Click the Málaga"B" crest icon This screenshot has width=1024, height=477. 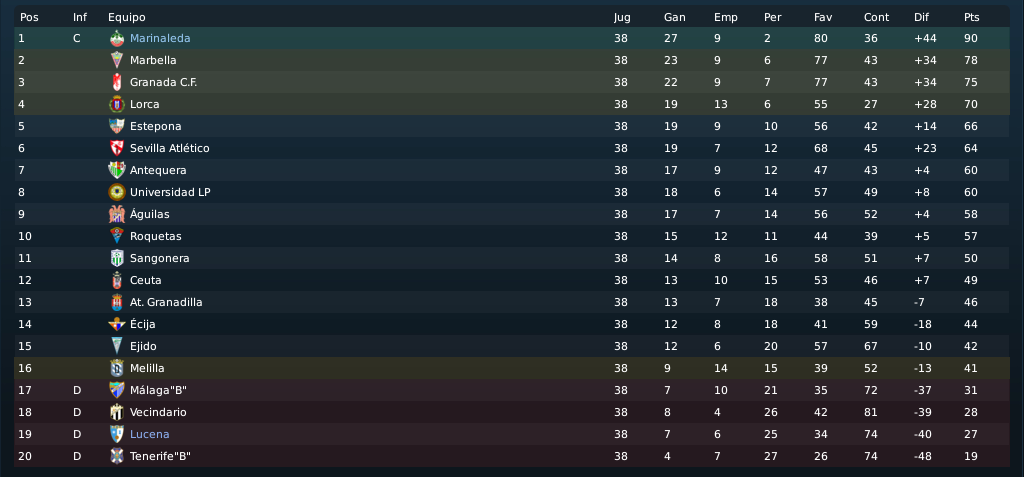click(x=117, y=390)
